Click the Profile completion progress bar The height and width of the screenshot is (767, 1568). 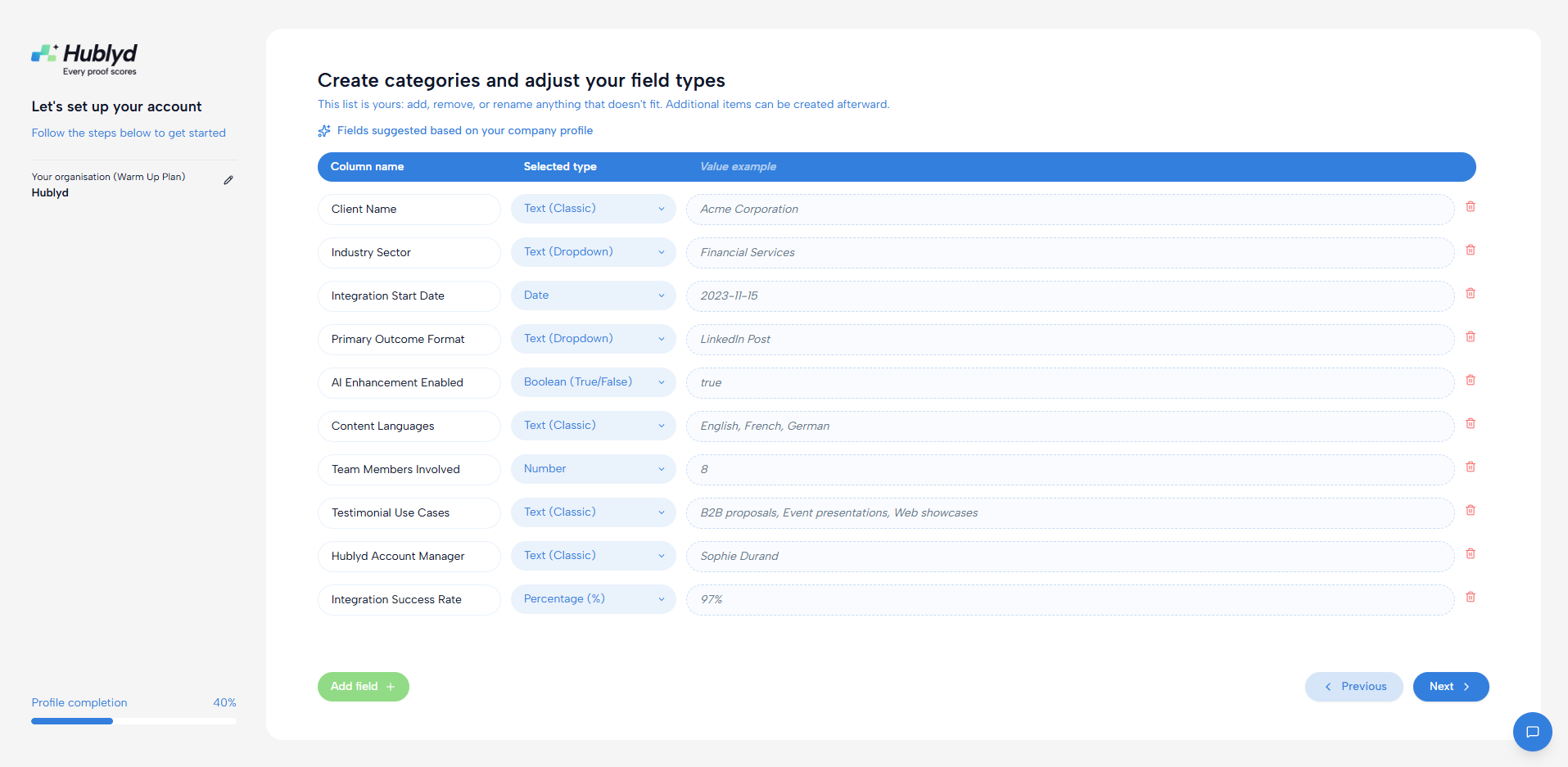click(133, 721)
